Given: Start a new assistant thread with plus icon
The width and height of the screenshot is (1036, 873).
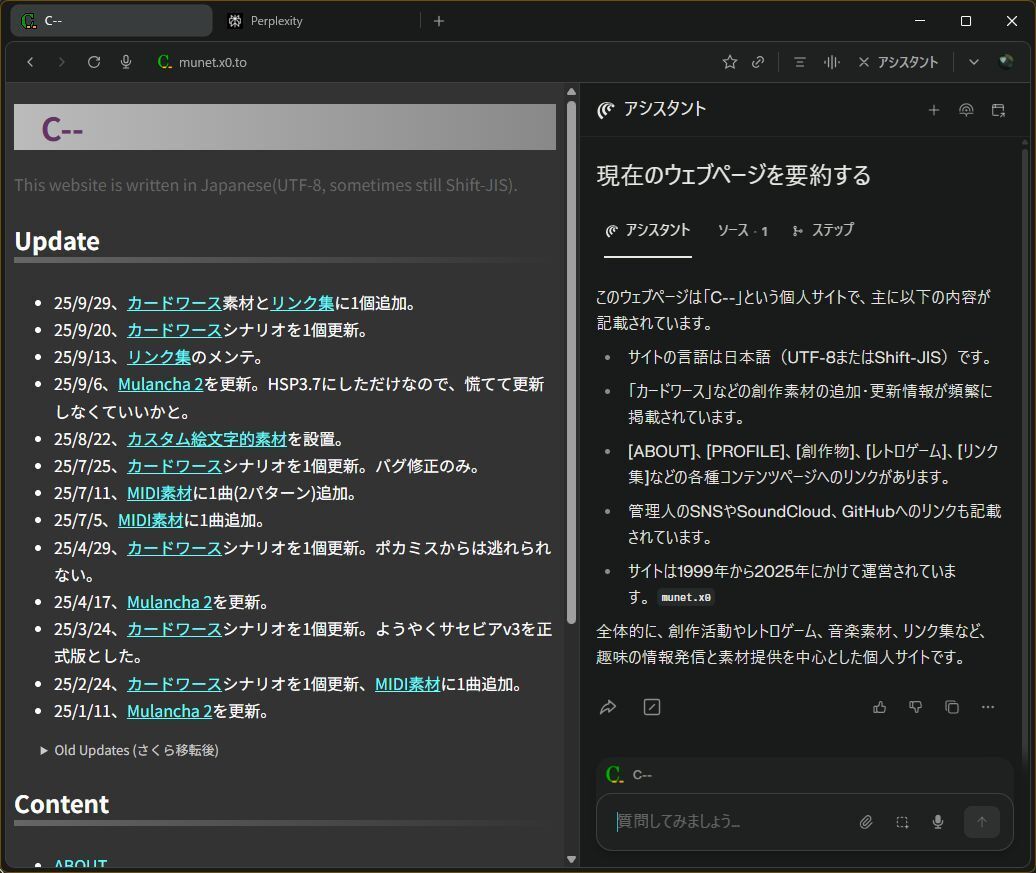Looking at the screenshot, I should [x=933, y=110].
